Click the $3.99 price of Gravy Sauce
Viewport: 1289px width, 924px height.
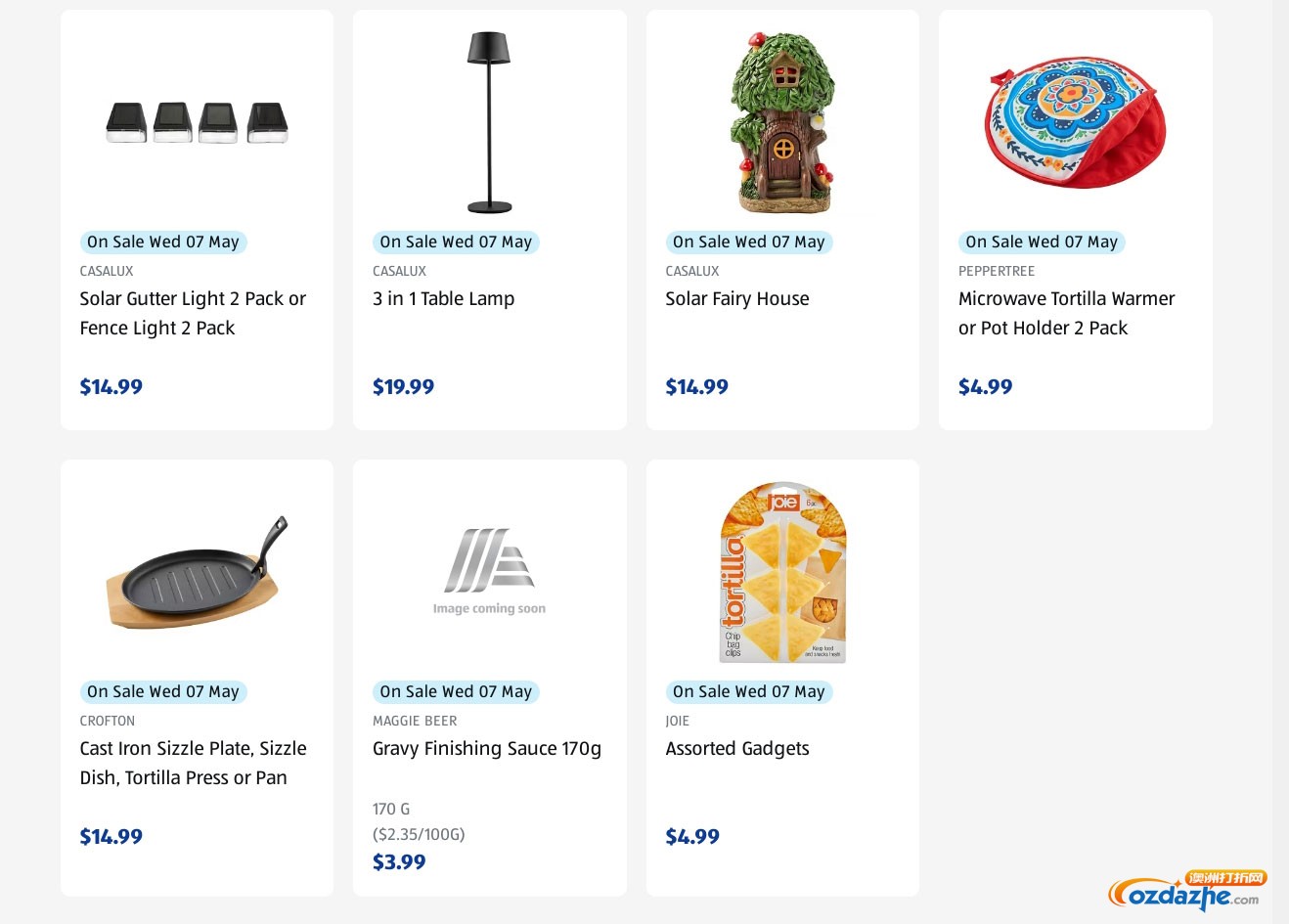pos(399,861)
